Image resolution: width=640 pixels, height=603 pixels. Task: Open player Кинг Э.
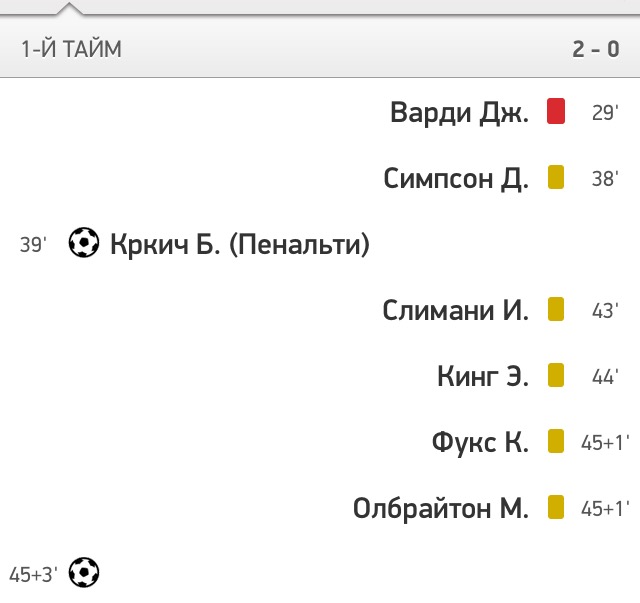tap(483, 376)
